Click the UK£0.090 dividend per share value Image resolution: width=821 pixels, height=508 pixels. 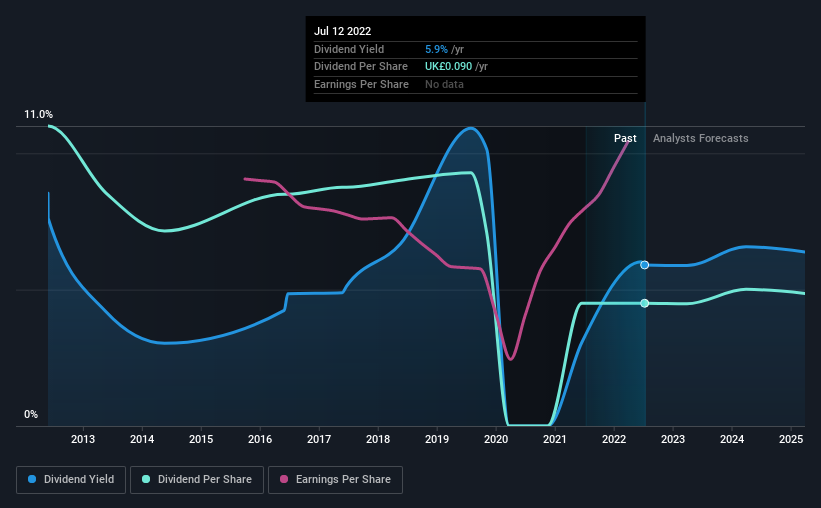[448, 67]
